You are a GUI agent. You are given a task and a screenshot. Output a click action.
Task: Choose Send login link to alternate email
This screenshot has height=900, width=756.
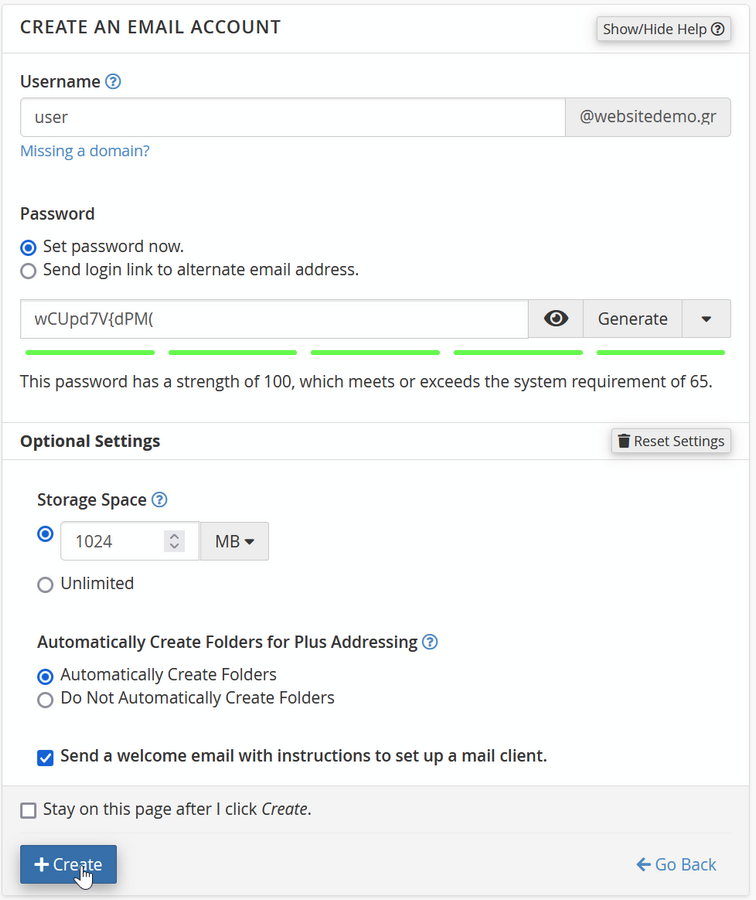pyautogui.click(x=28, y=270)
